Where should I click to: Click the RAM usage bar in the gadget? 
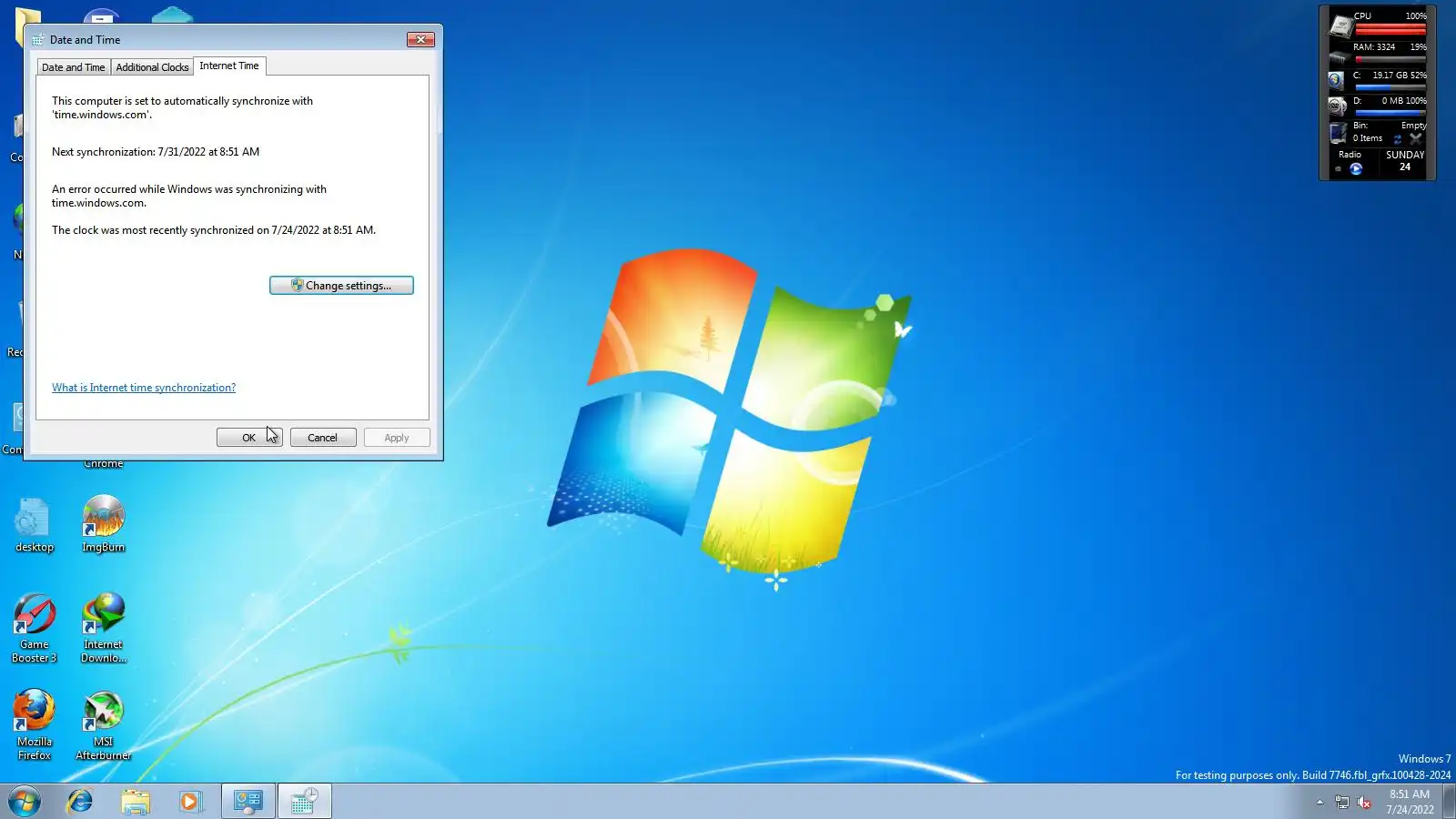pyautogui.click(x=1390, y=60)
